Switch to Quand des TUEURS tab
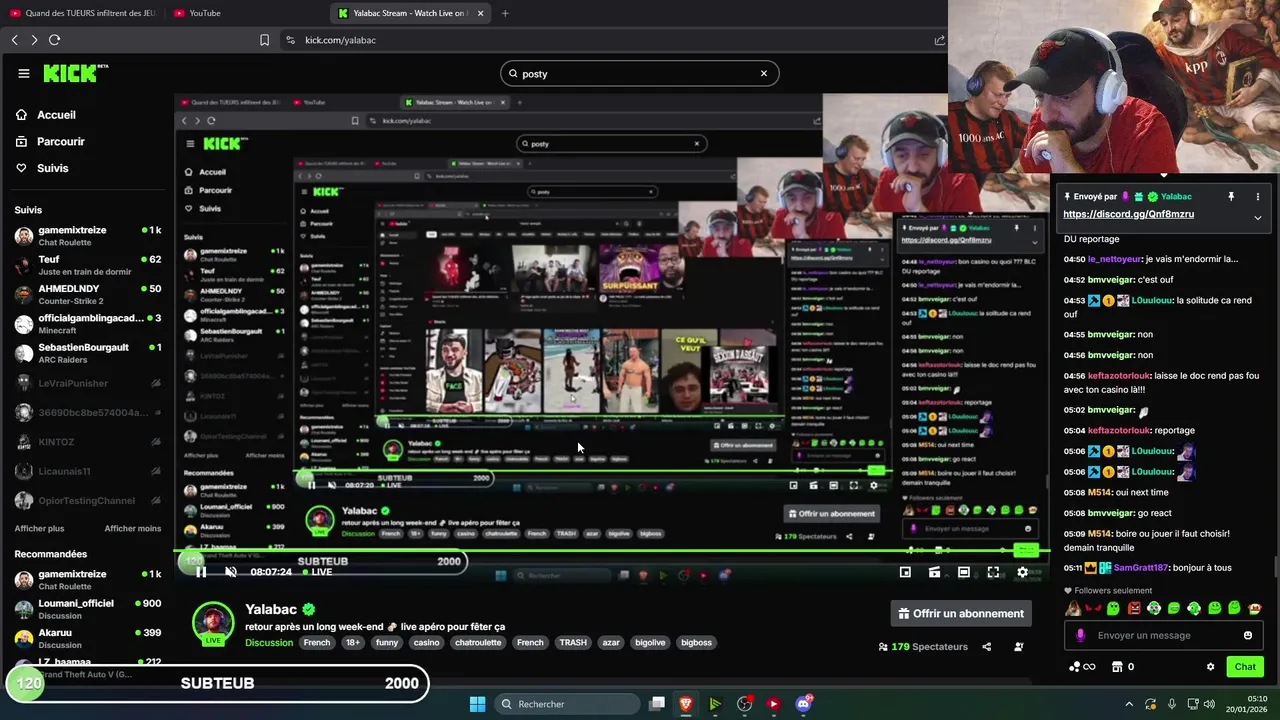 82,13
